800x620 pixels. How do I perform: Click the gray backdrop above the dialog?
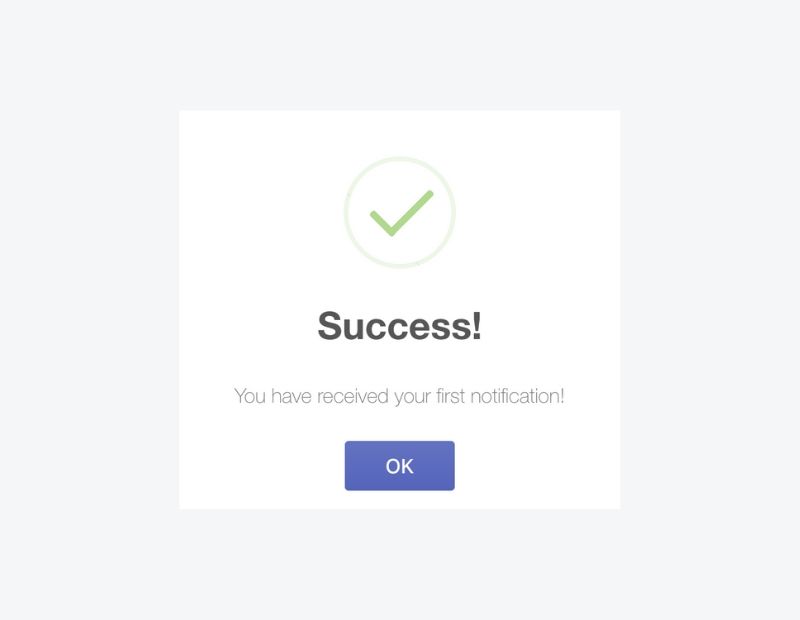(399, 55)
